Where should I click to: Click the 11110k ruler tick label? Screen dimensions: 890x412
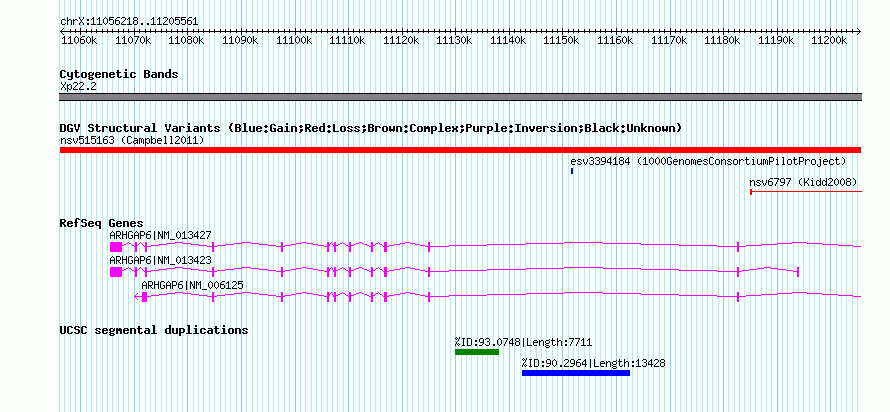347,41
